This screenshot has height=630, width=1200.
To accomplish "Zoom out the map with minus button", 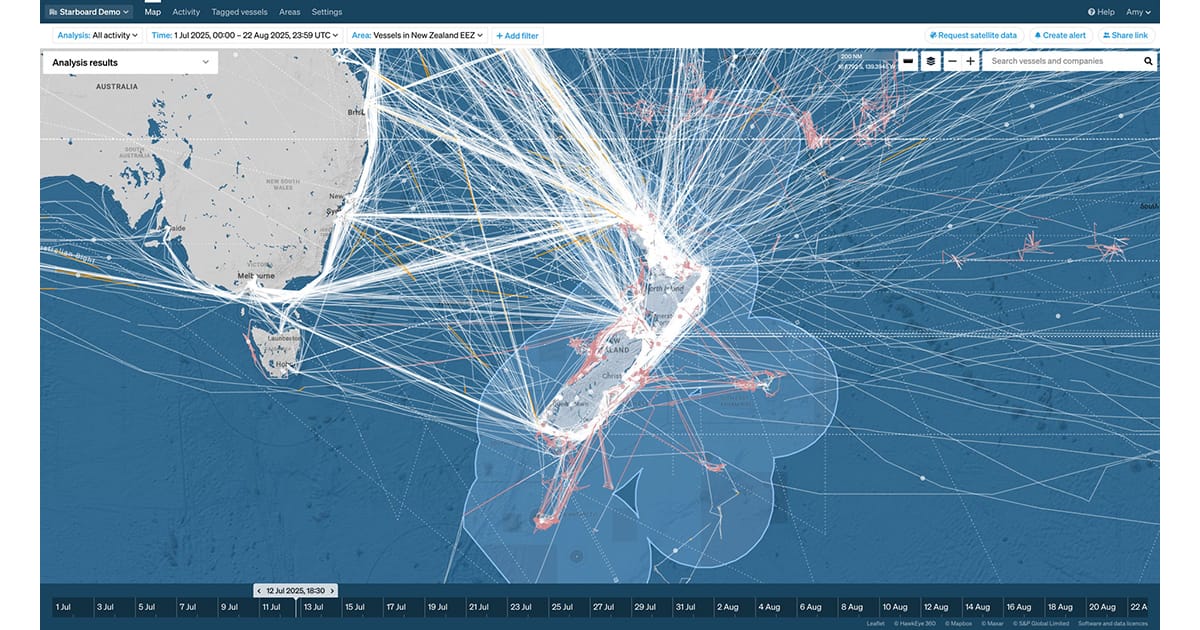I will click(x=952, y=61).
